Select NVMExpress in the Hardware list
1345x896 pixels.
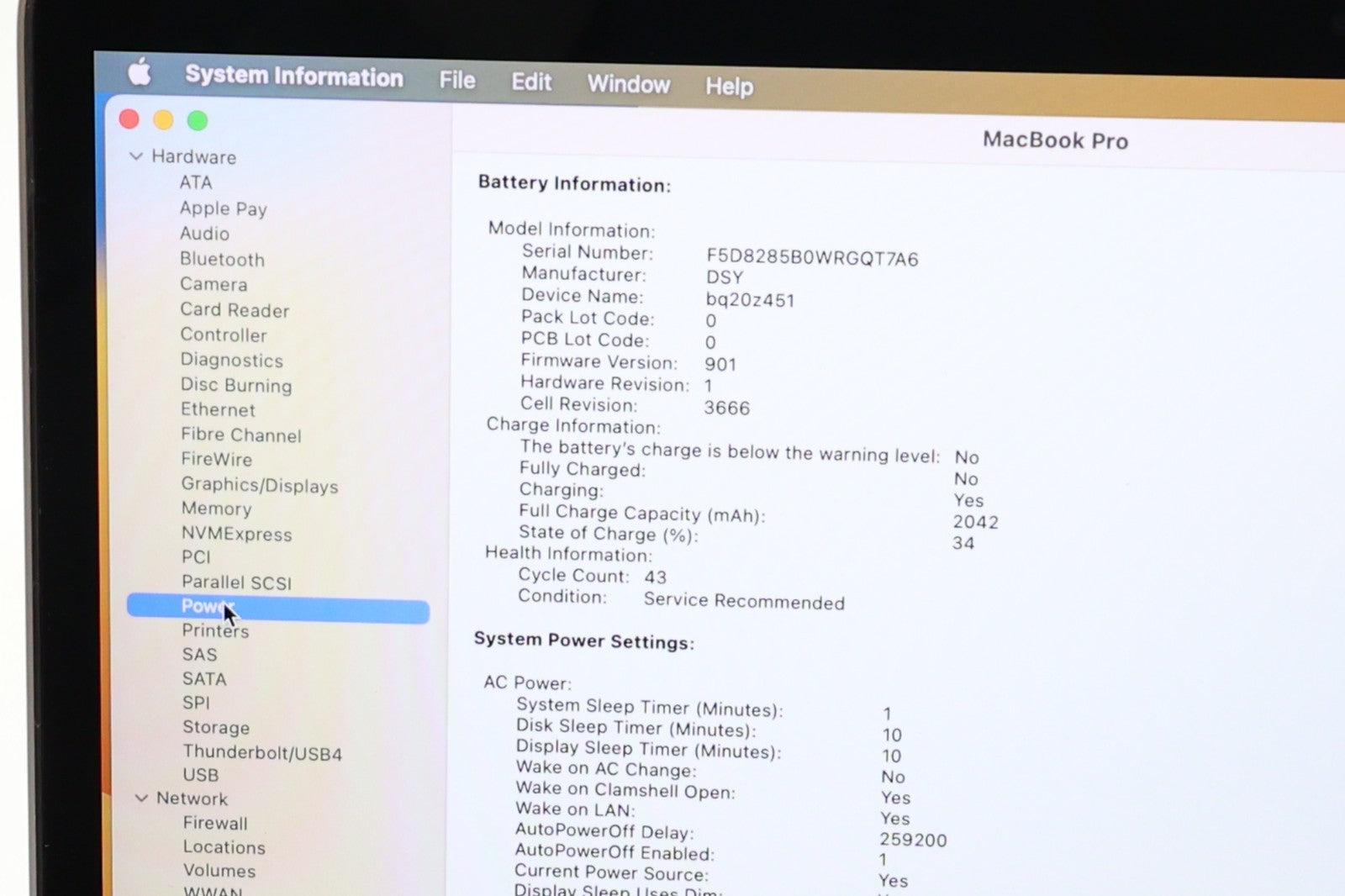pos(236,534)
